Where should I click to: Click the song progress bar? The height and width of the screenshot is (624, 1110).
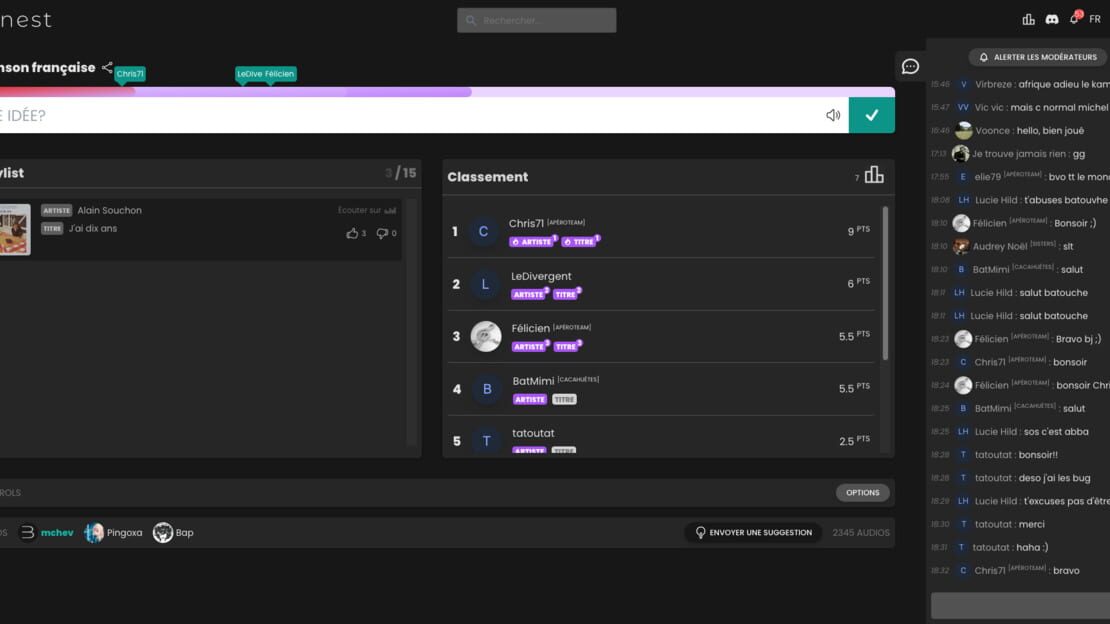[x=447, y=92]
